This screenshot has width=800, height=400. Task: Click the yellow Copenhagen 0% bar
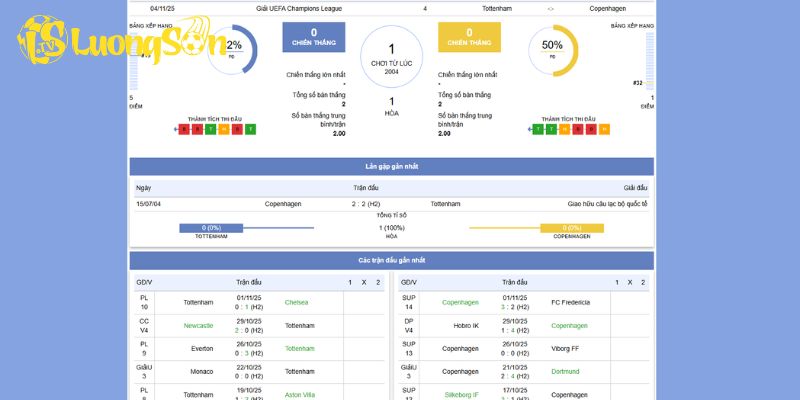(x=572, y=228)
